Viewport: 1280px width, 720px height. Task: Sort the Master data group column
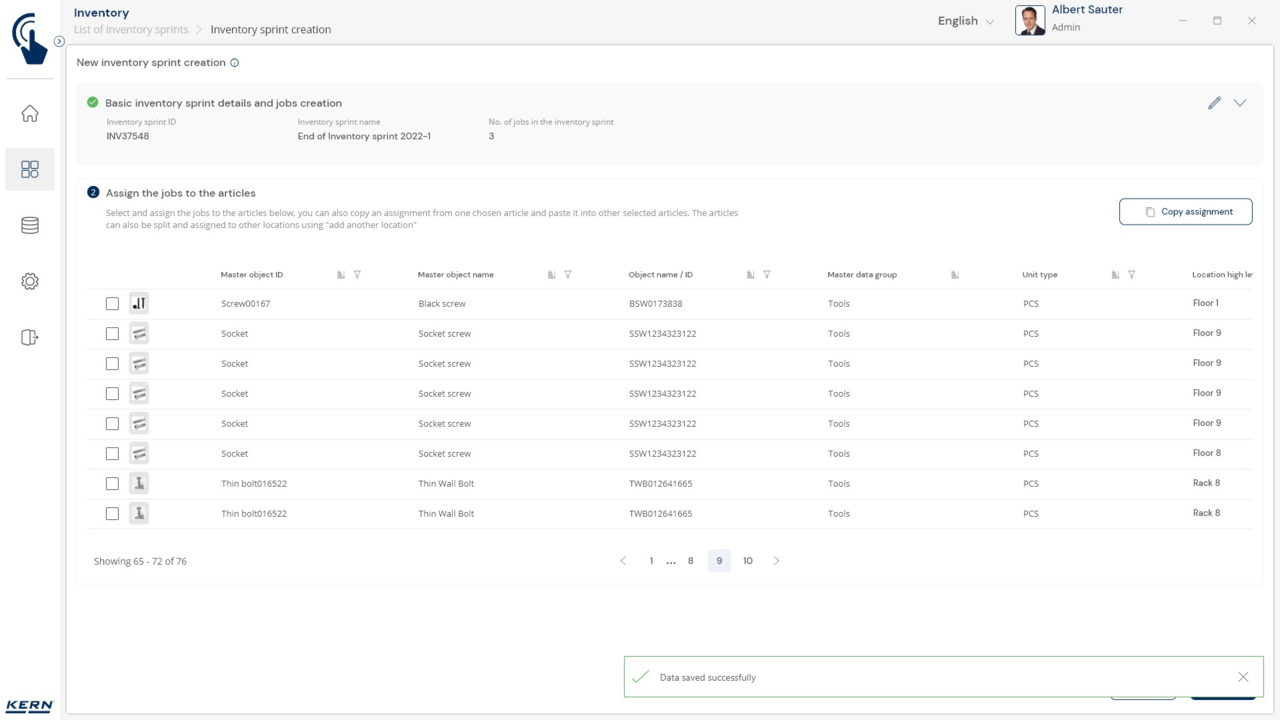pyautogui.click(x=955, y=275)
